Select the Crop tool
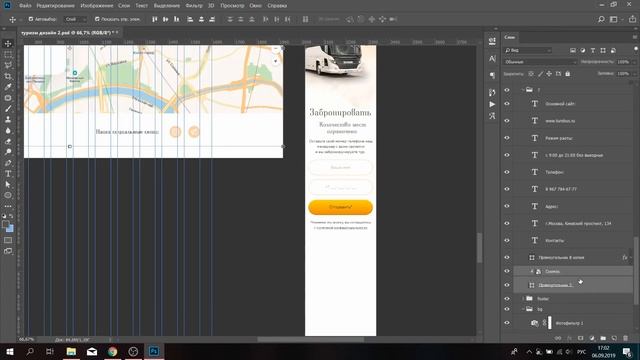The height and width of the screenshot is (360, 640). point(8,76)
